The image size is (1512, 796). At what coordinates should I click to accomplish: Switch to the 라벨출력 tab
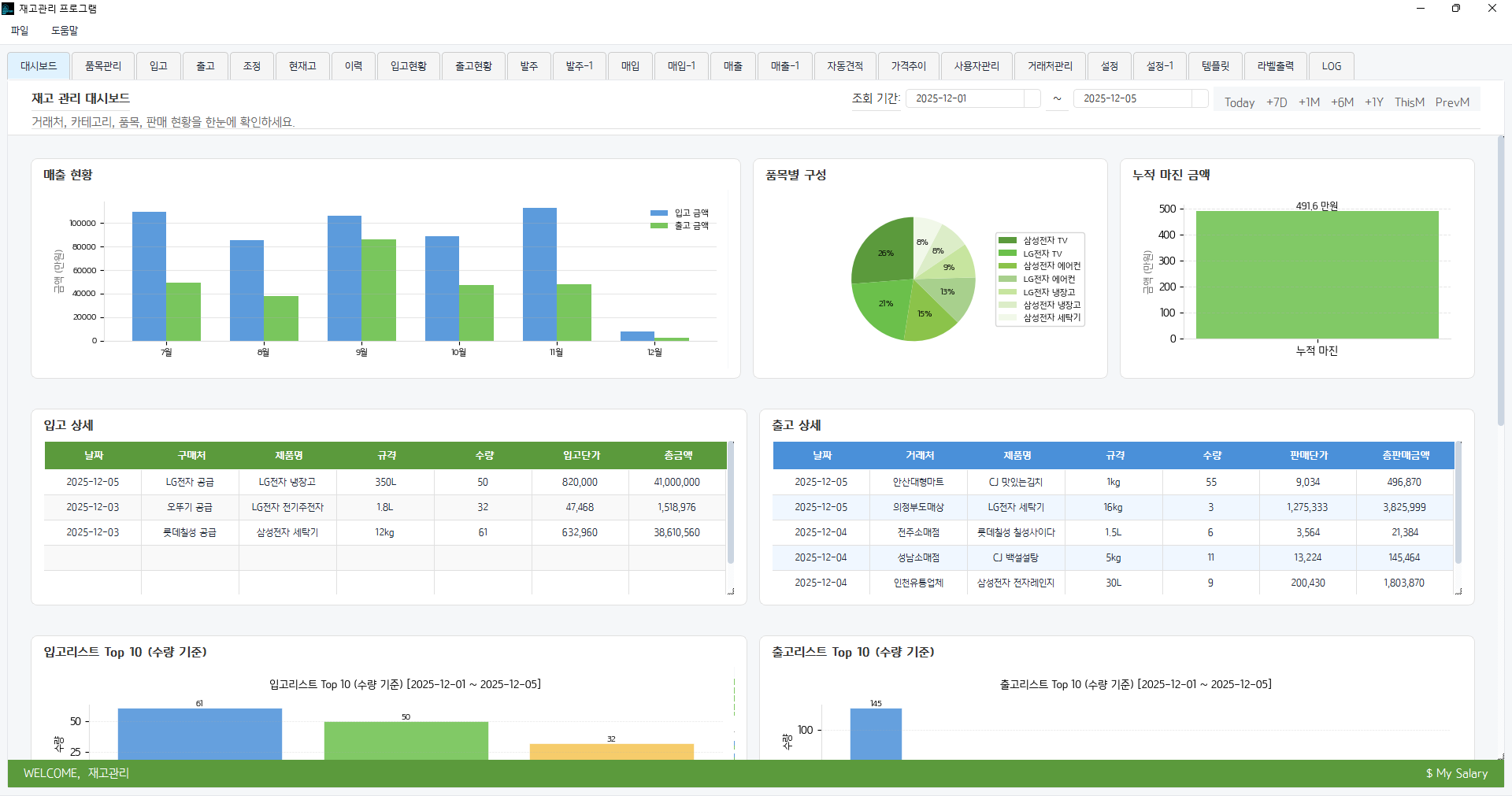pos(1275,66)
